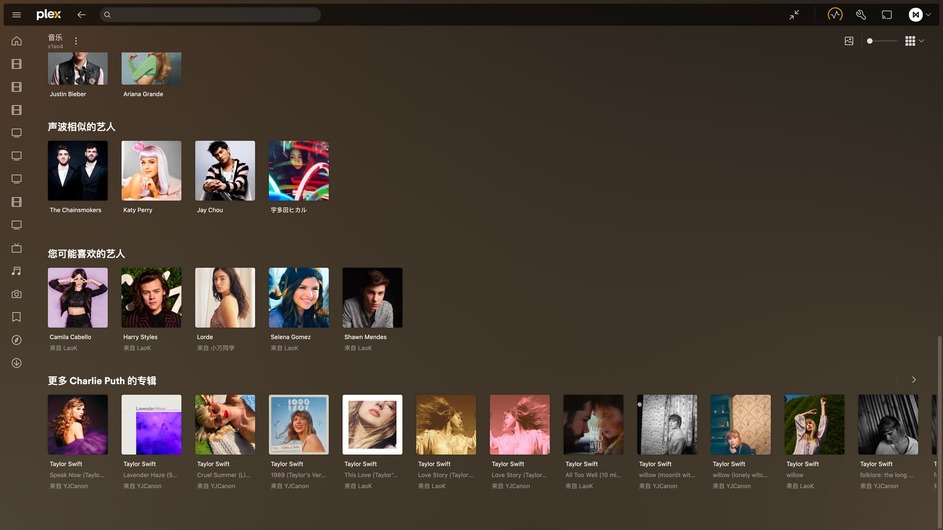The image size is (943, 530).
Task: Open the Shawn Mendes artist photo
Action: click(x=372, y=297)
